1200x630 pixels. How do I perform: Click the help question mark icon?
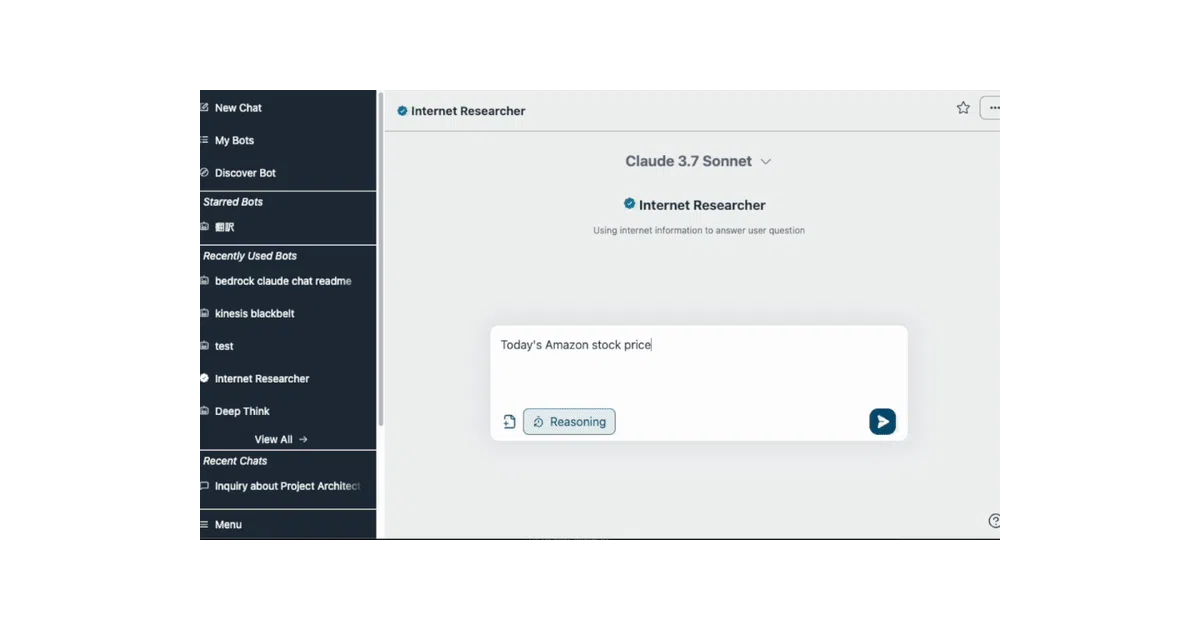click(x=994, y=521)
